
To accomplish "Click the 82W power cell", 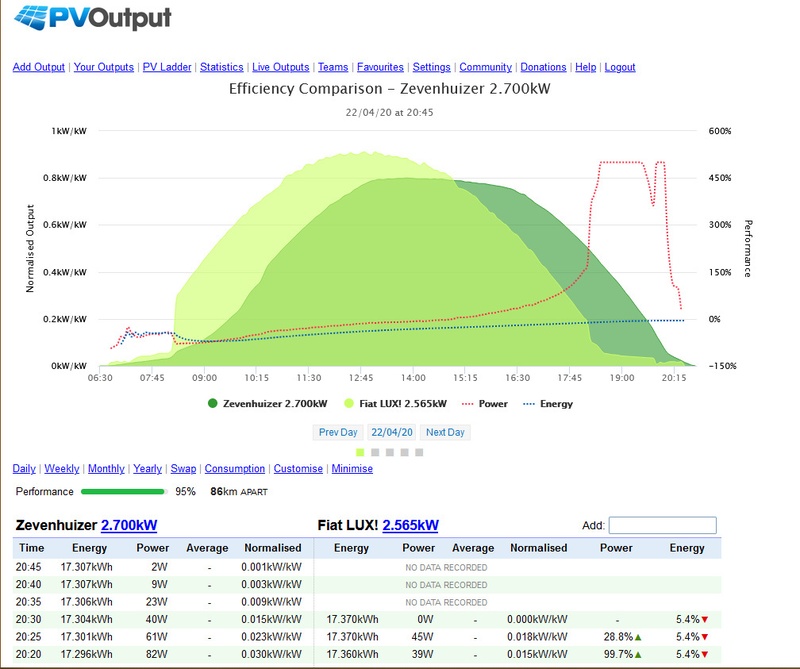I will click(157, 654).
